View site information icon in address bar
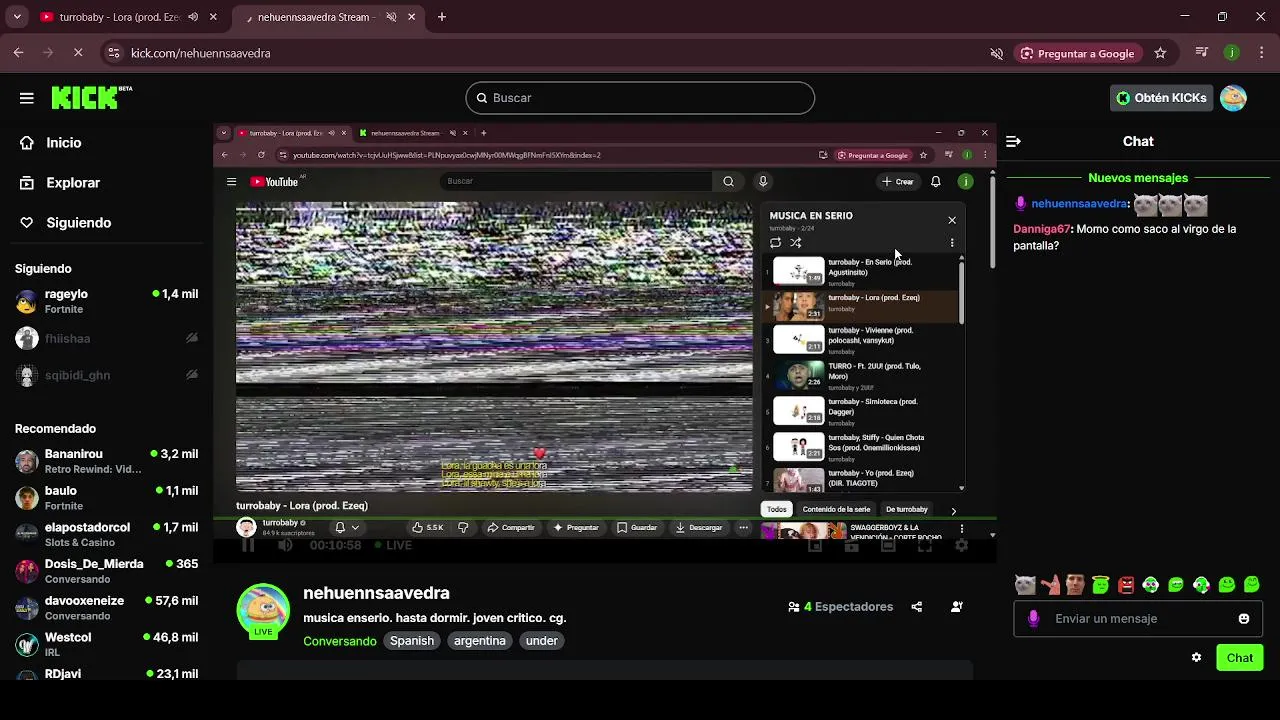 [x=114, y=53]
